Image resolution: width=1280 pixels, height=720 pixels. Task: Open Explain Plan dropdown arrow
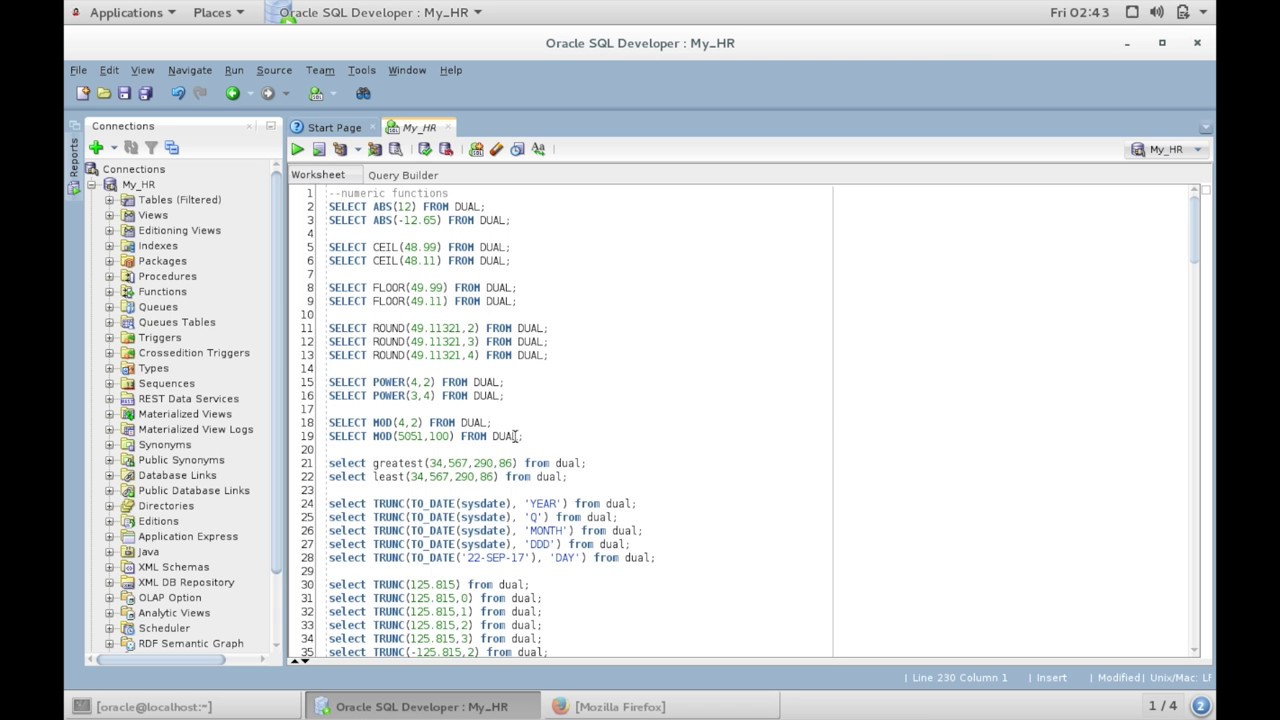[357, 149]
